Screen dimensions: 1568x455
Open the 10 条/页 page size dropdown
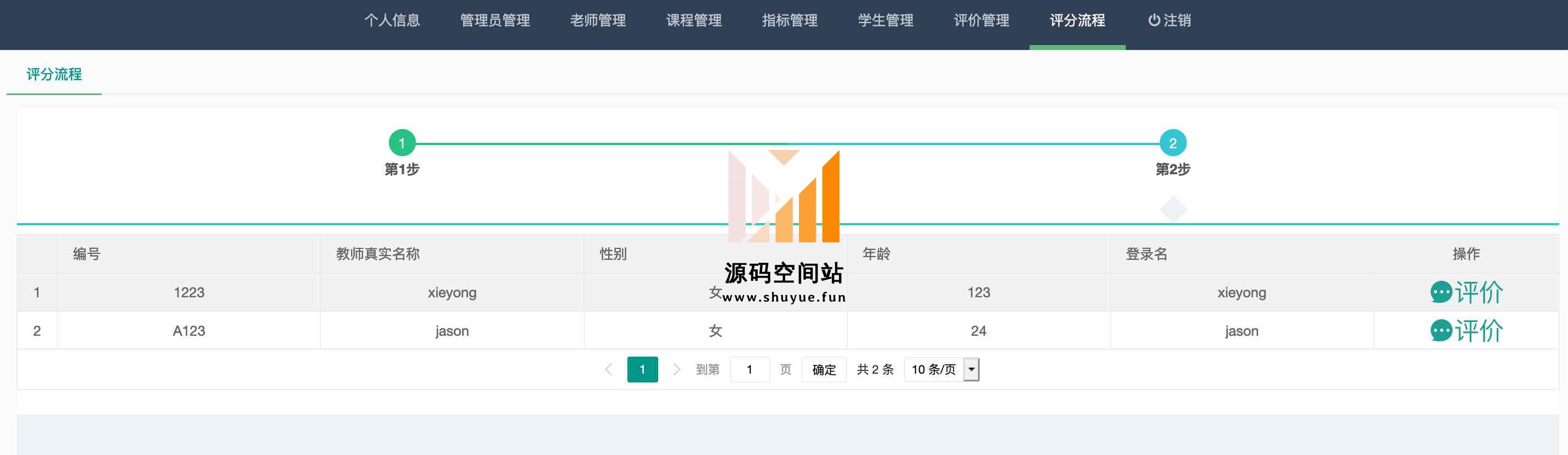[942, 369]
